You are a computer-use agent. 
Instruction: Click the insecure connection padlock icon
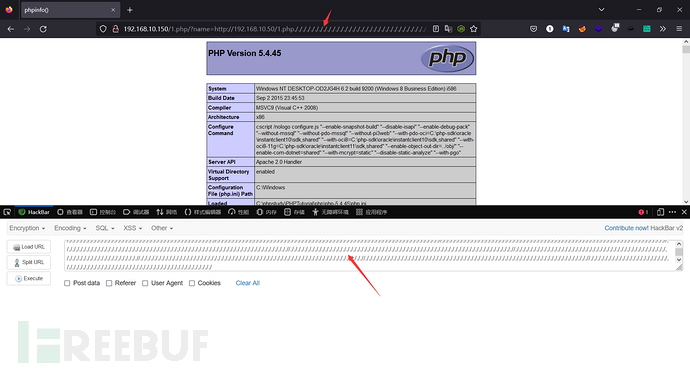point(115,29)
